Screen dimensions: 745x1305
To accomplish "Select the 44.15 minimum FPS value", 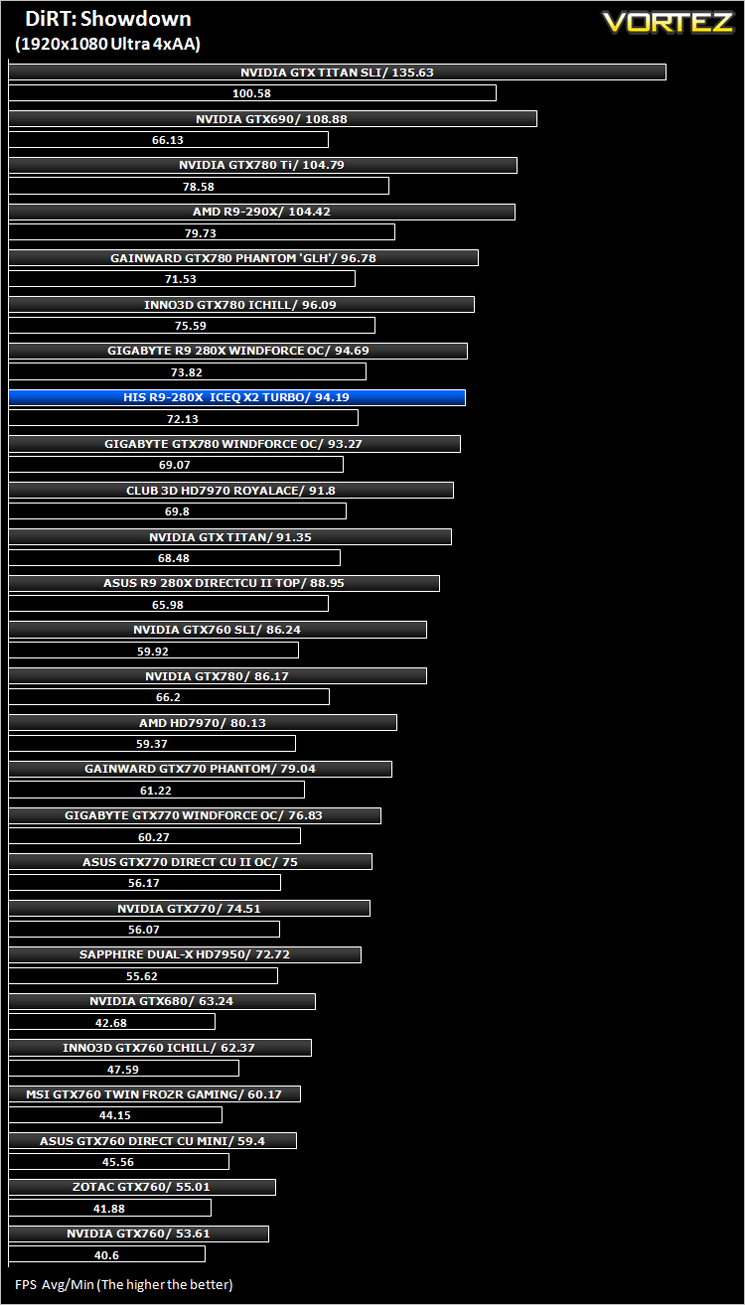I will point(115,1116).
